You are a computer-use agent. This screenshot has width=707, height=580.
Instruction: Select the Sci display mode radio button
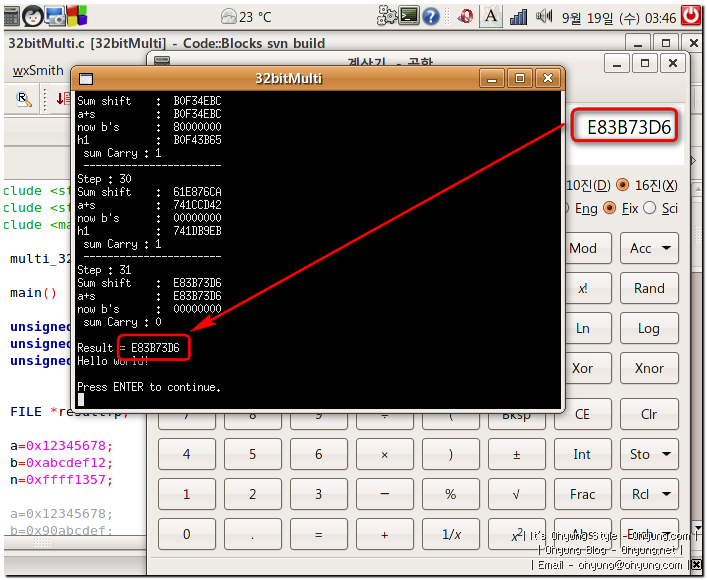649,208
